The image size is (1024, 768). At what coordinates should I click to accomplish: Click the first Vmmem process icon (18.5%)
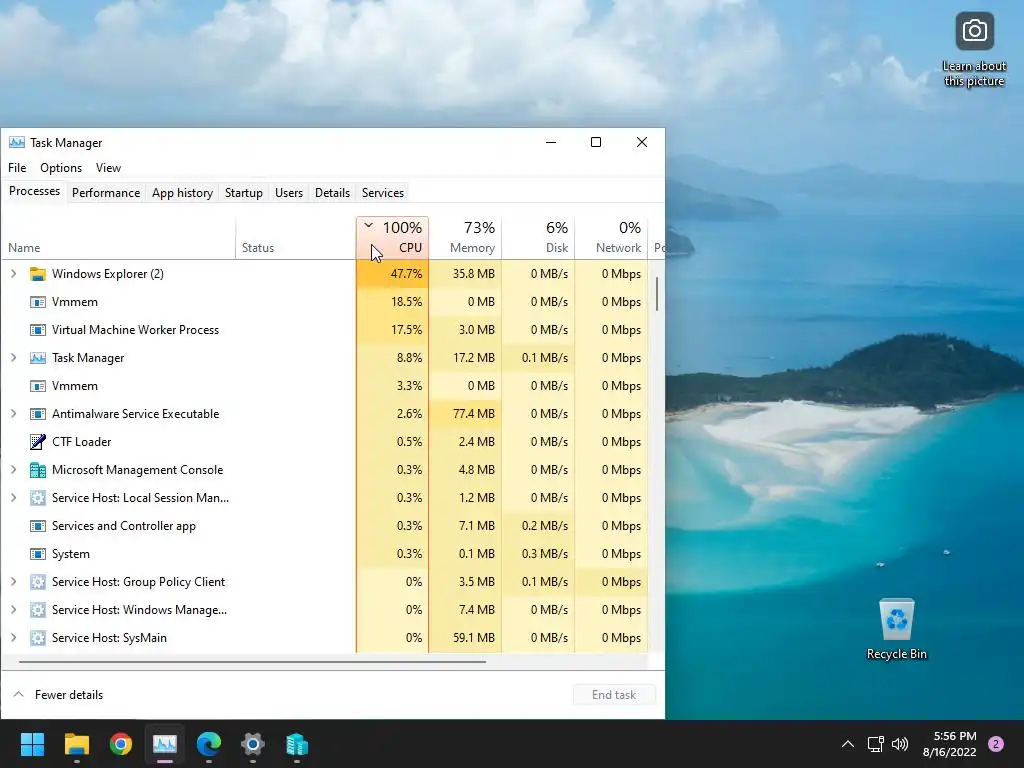point(38,302)
